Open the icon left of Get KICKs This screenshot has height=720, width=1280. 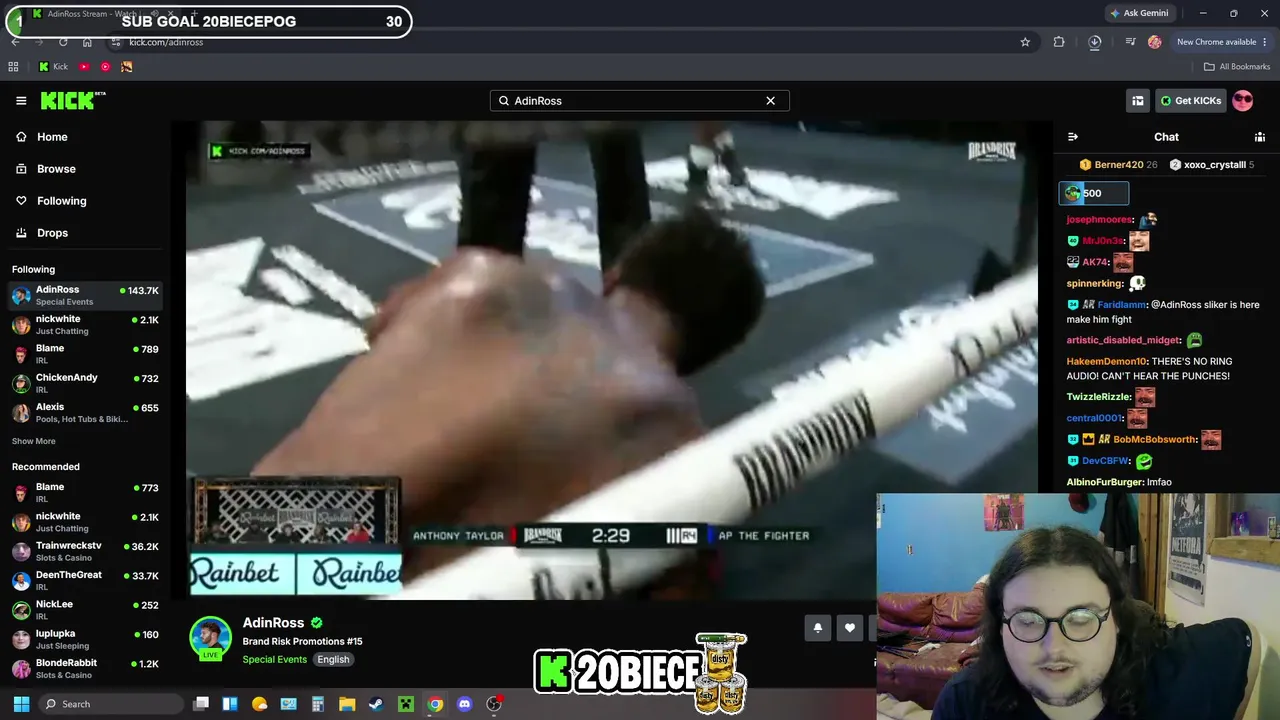click(x=1137, y=100)
